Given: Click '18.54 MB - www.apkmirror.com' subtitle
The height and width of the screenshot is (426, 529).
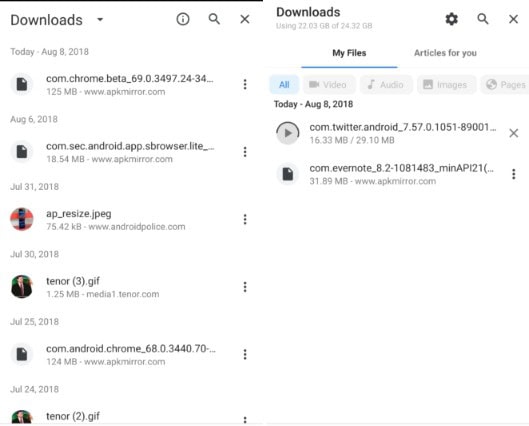Looking at the screenshot, I should point(109,159).
